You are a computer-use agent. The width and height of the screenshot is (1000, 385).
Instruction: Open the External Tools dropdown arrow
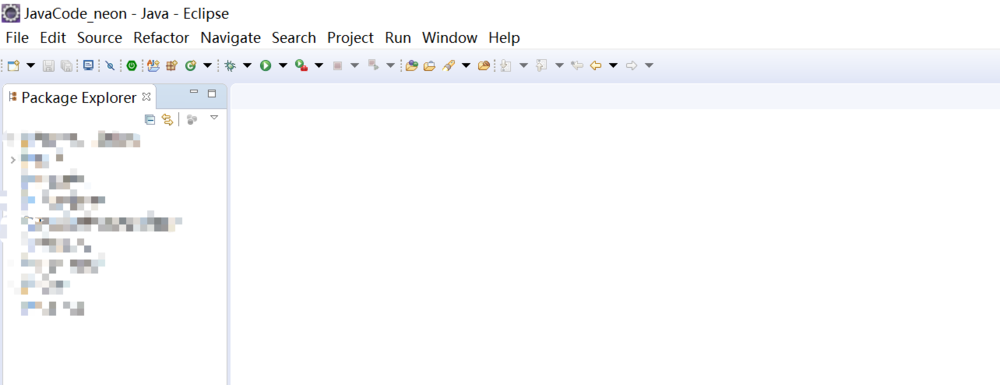point(319,65)
